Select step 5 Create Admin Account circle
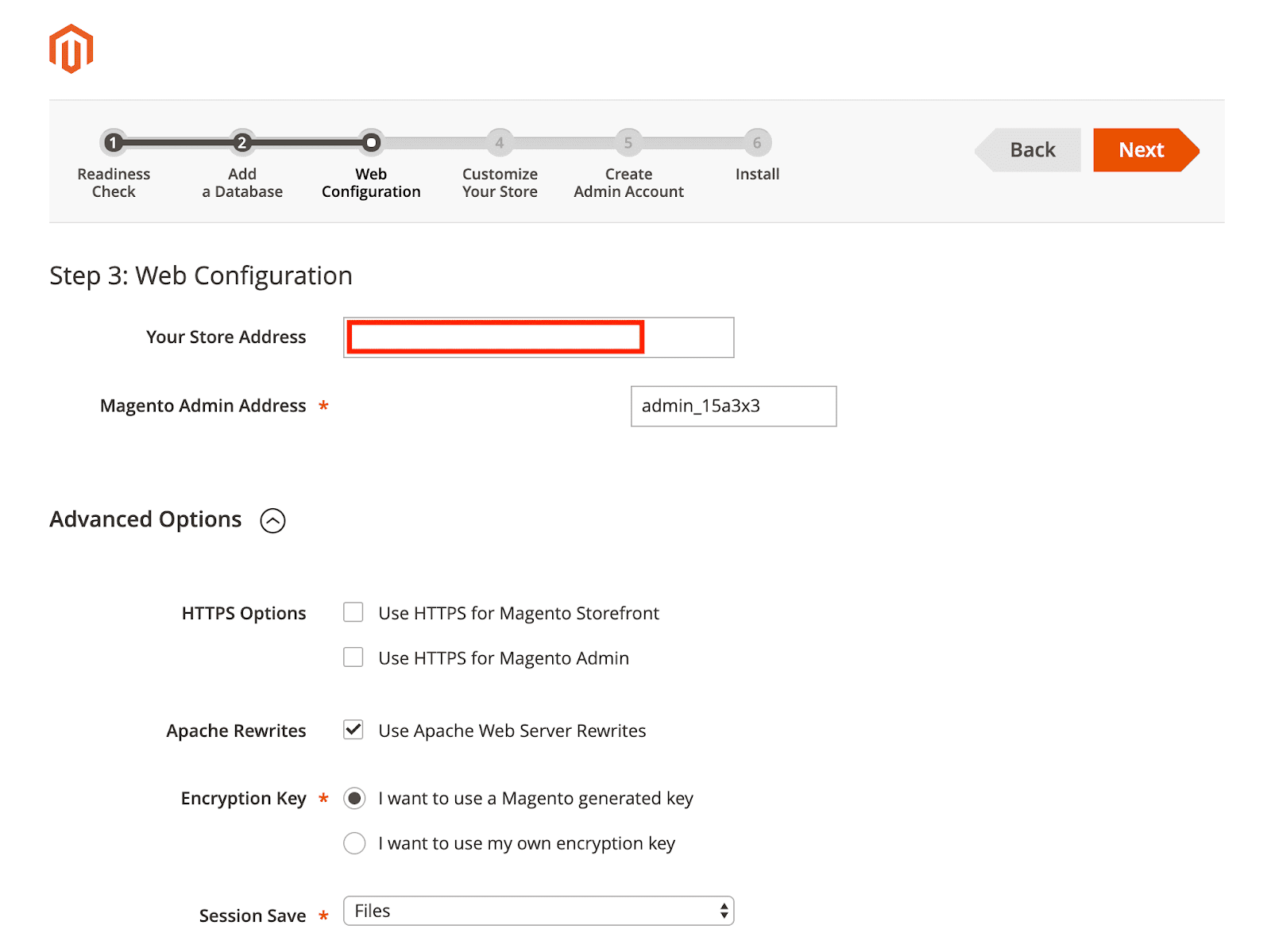 628,143
